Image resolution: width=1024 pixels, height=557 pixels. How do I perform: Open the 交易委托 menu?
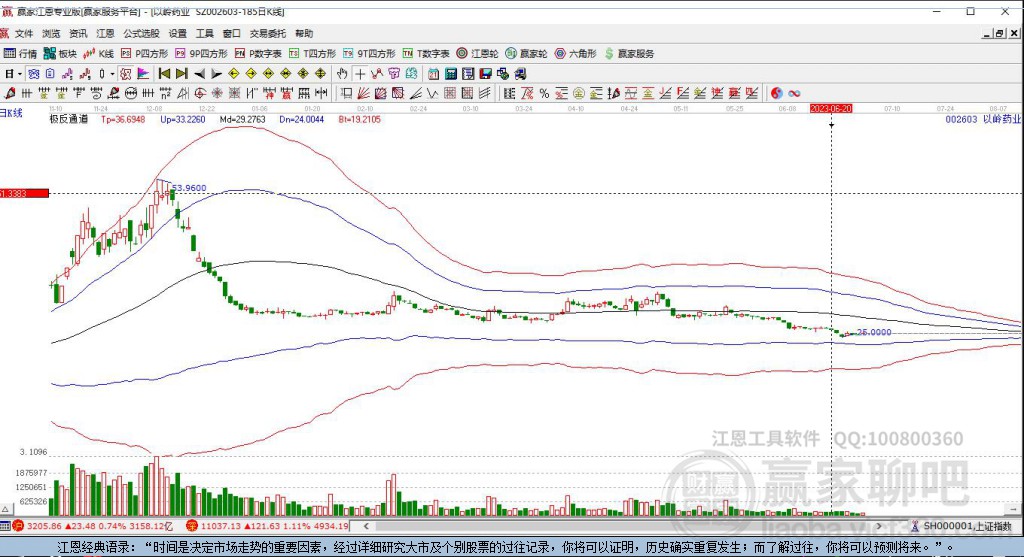coord(268,33)
